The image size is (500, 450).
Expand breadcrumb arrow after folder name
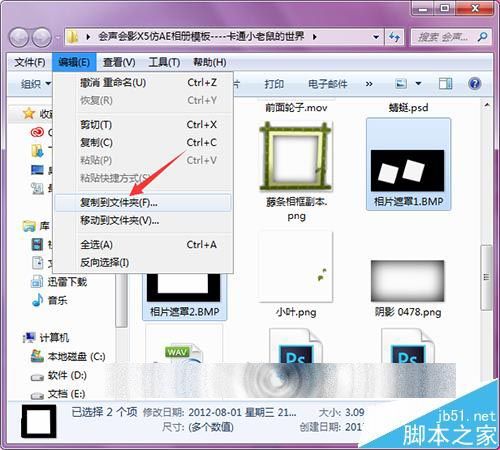[314, 37]
